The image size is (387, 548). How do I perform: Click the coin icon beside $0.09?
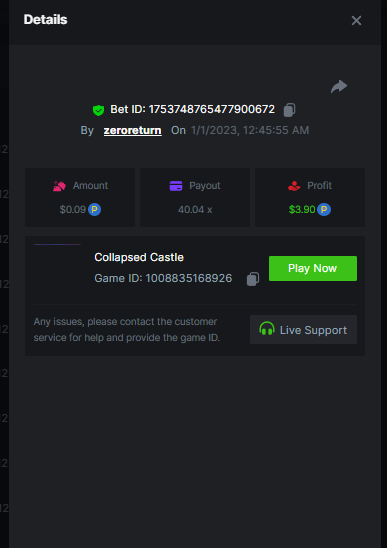pos(94,209)
